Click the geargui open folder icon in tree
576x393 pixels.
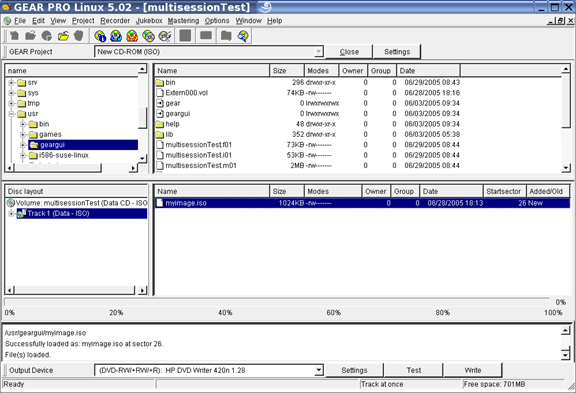pyautogui.click(x=34, y=145)
